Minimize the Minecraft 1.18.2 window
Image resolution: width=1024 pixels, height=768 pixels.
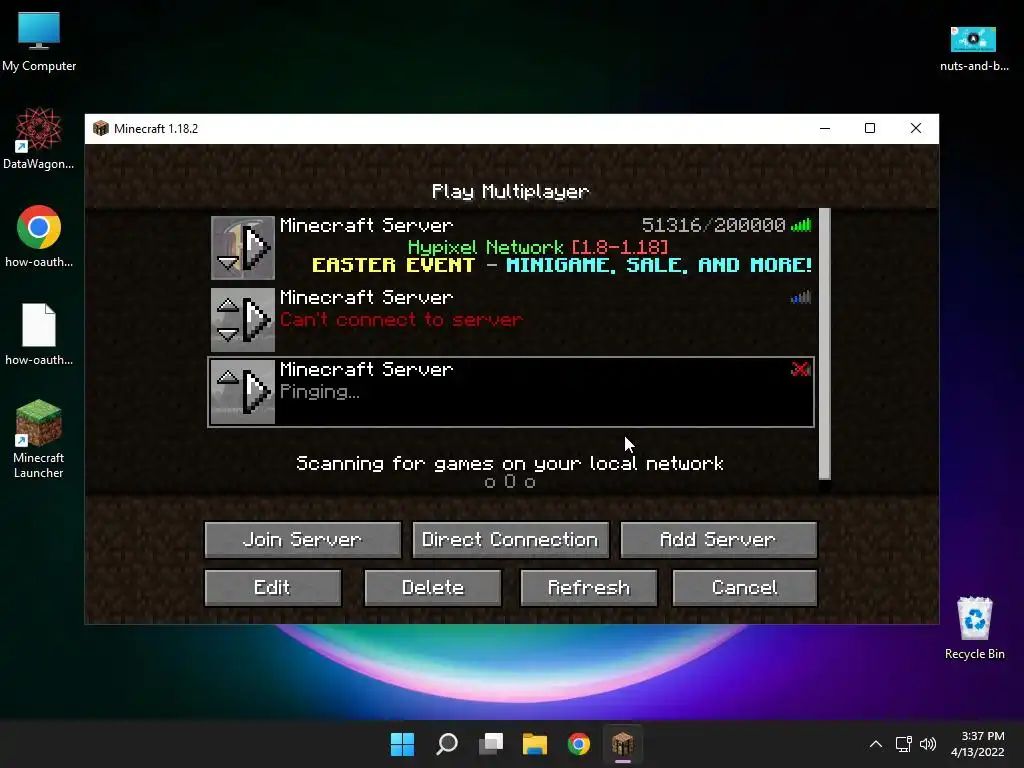pos(825,128)
